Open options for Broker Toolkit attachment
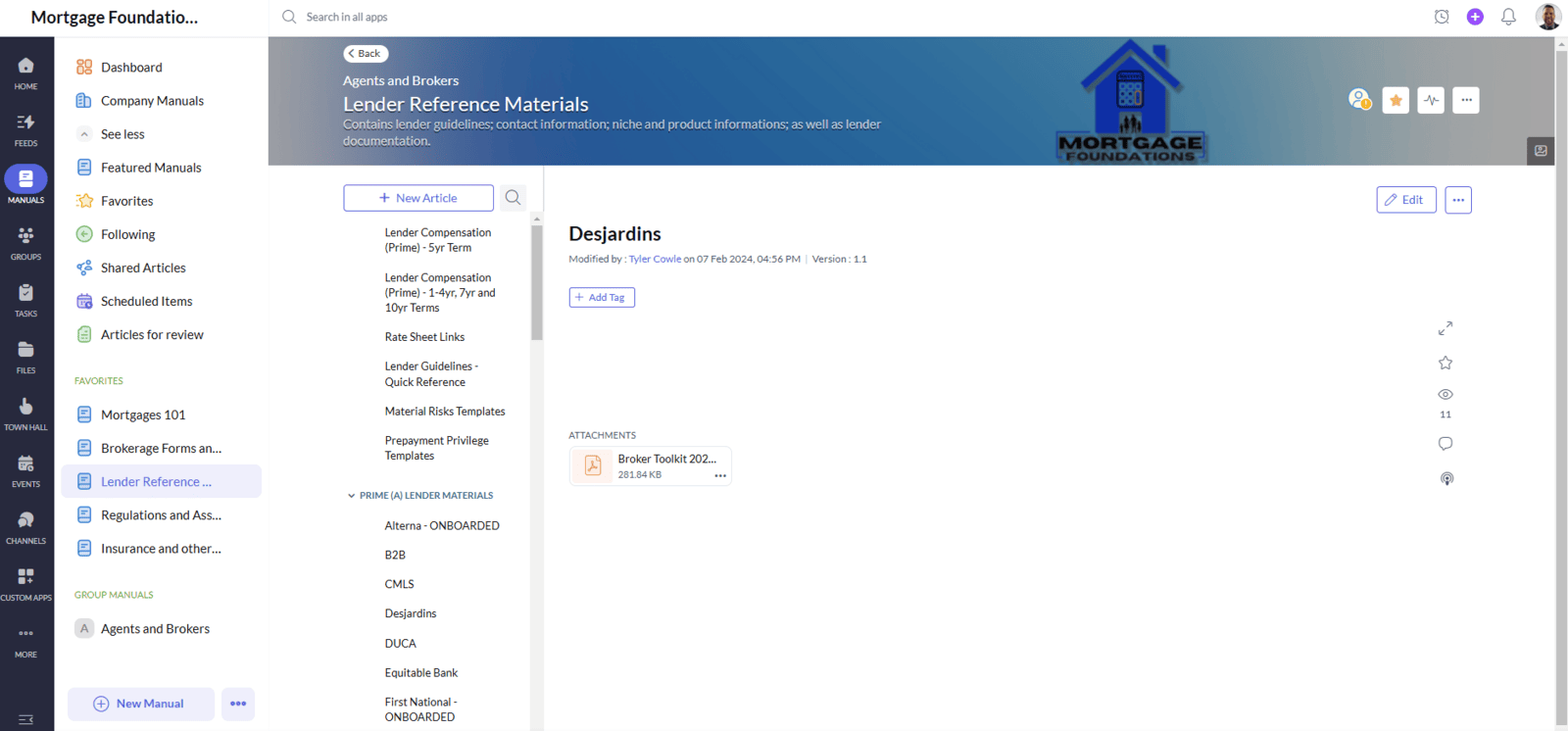The image size is (1568, 731). click(720, 475)
